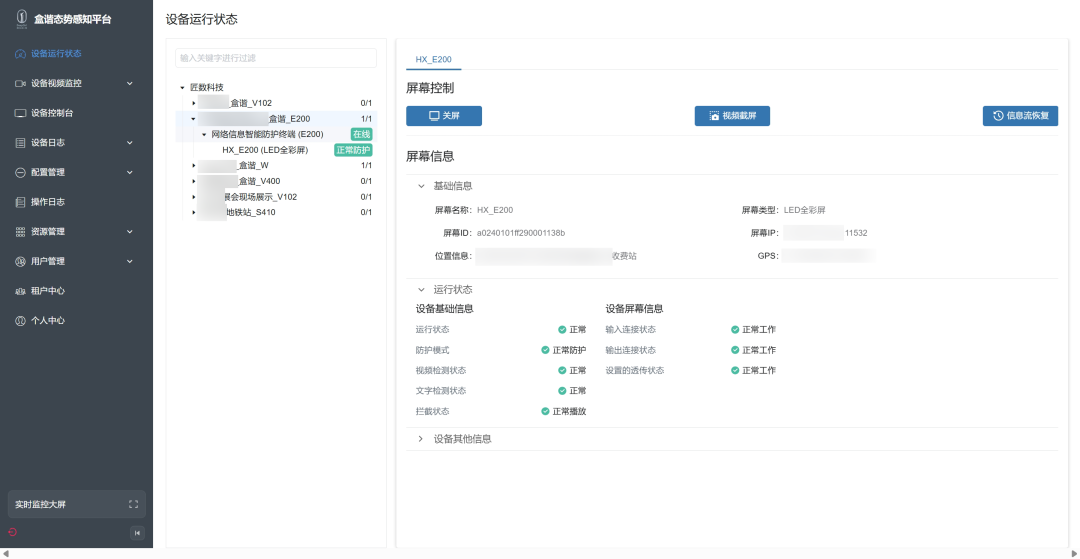Click green check icon beside 正常播放
The width and height of the screenshot is (1080, 559).
pos(546,412)
